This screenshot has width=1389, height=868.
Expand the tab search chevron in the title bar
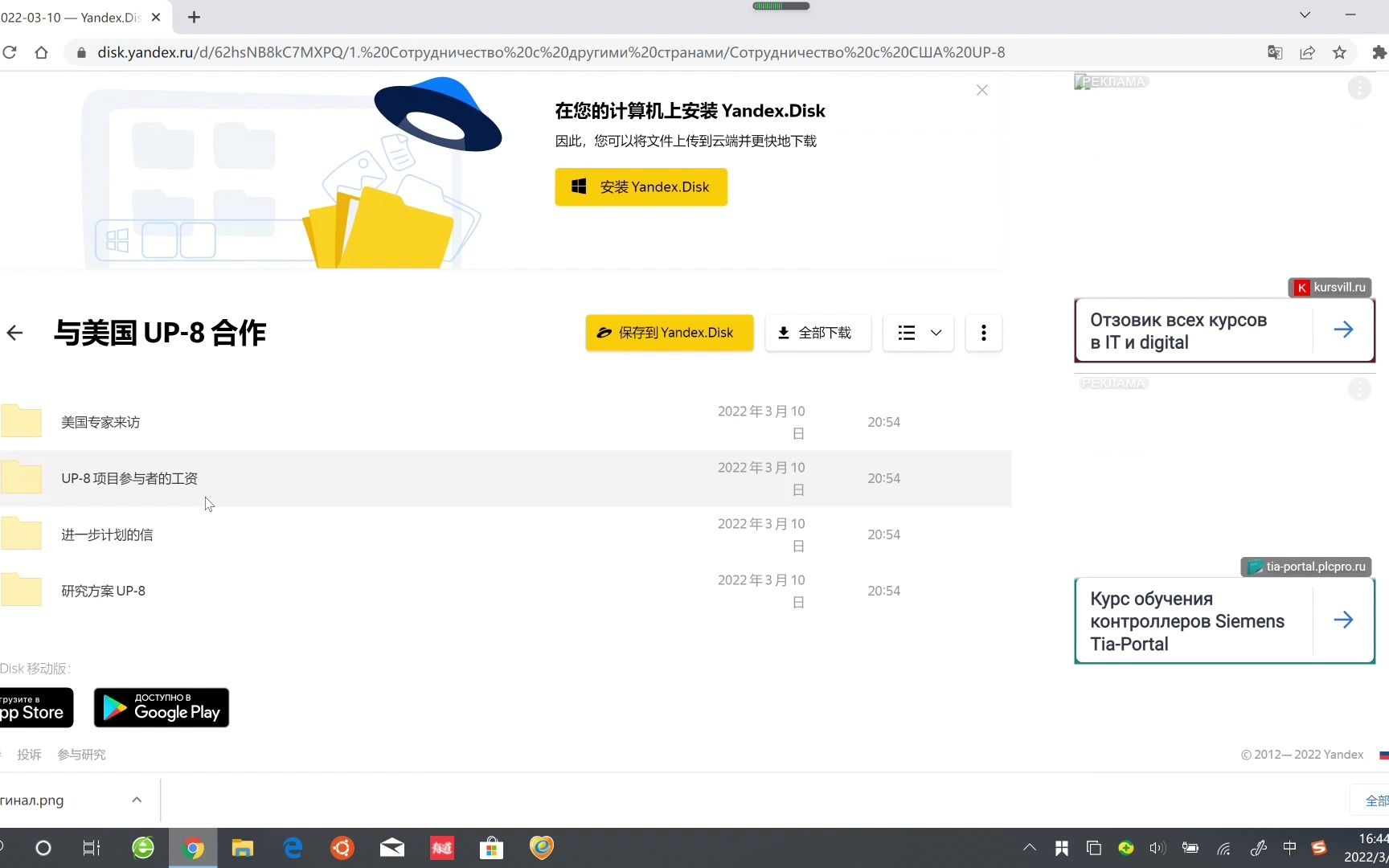[1305, 14]
